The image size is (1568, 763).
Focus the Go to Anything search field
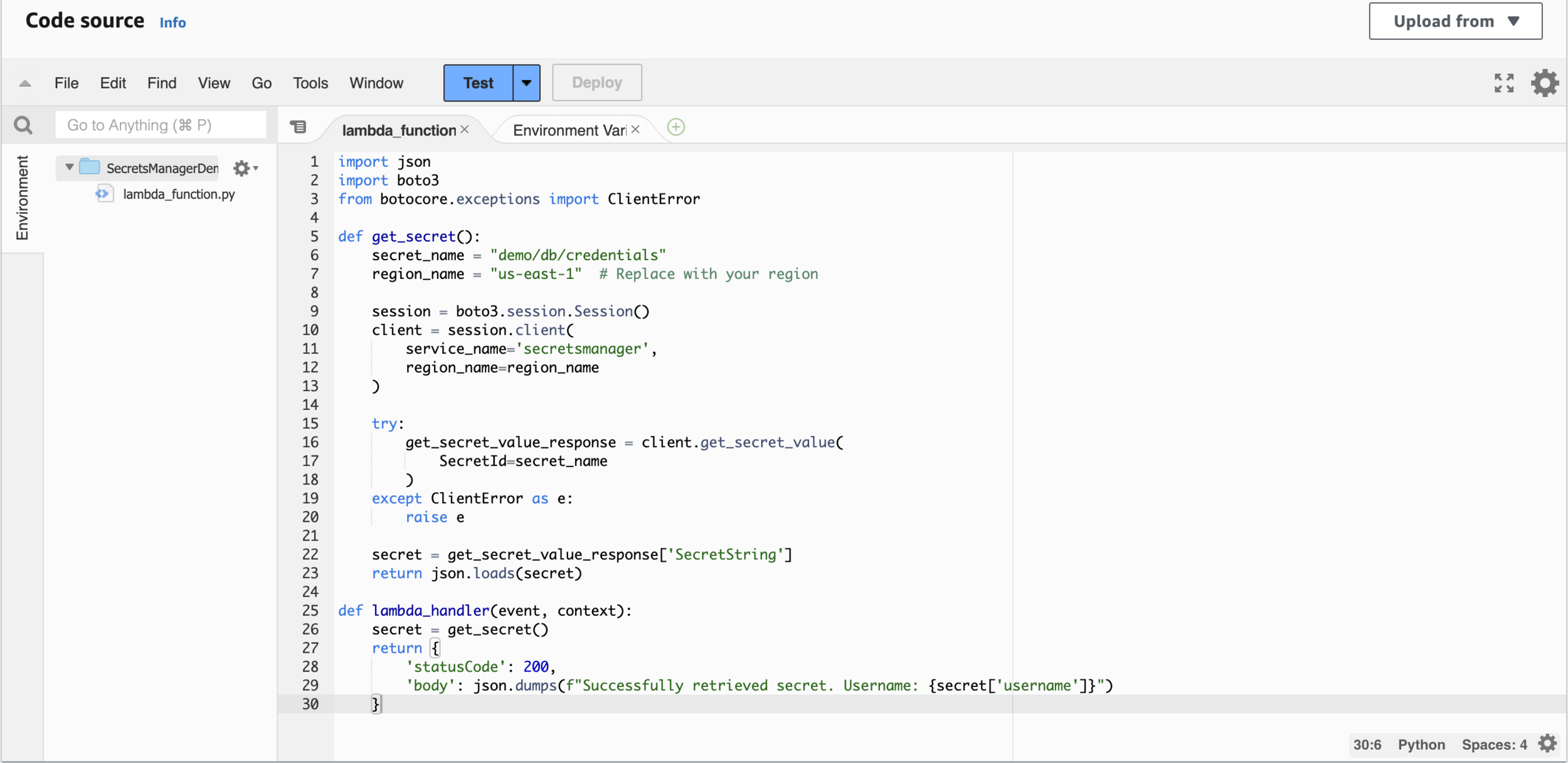coord(161,125)
